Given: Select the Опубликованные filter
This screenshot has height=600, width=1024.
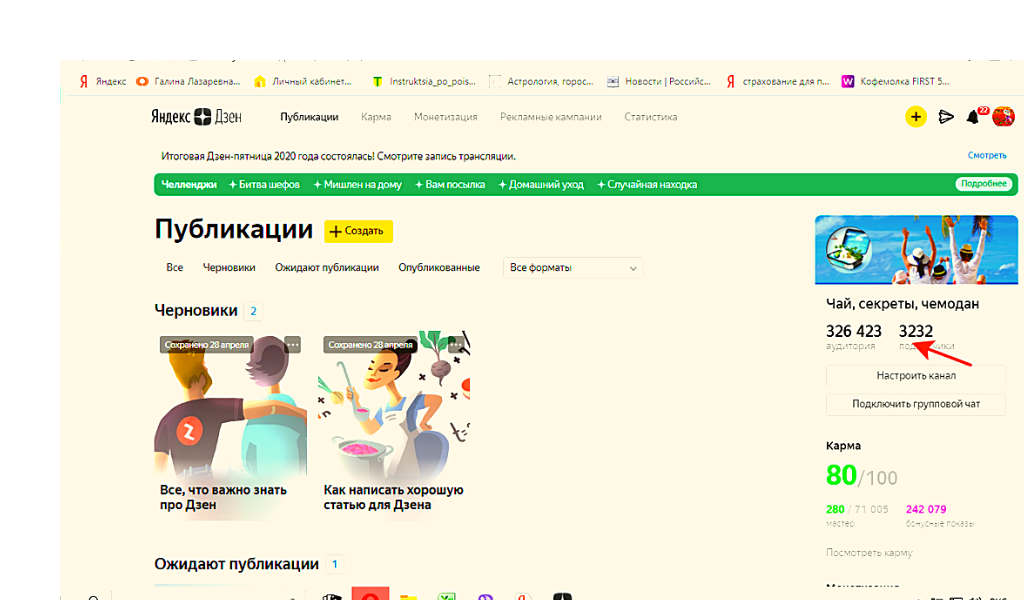Looking at the screenshot, I should (x=439, y=268).
